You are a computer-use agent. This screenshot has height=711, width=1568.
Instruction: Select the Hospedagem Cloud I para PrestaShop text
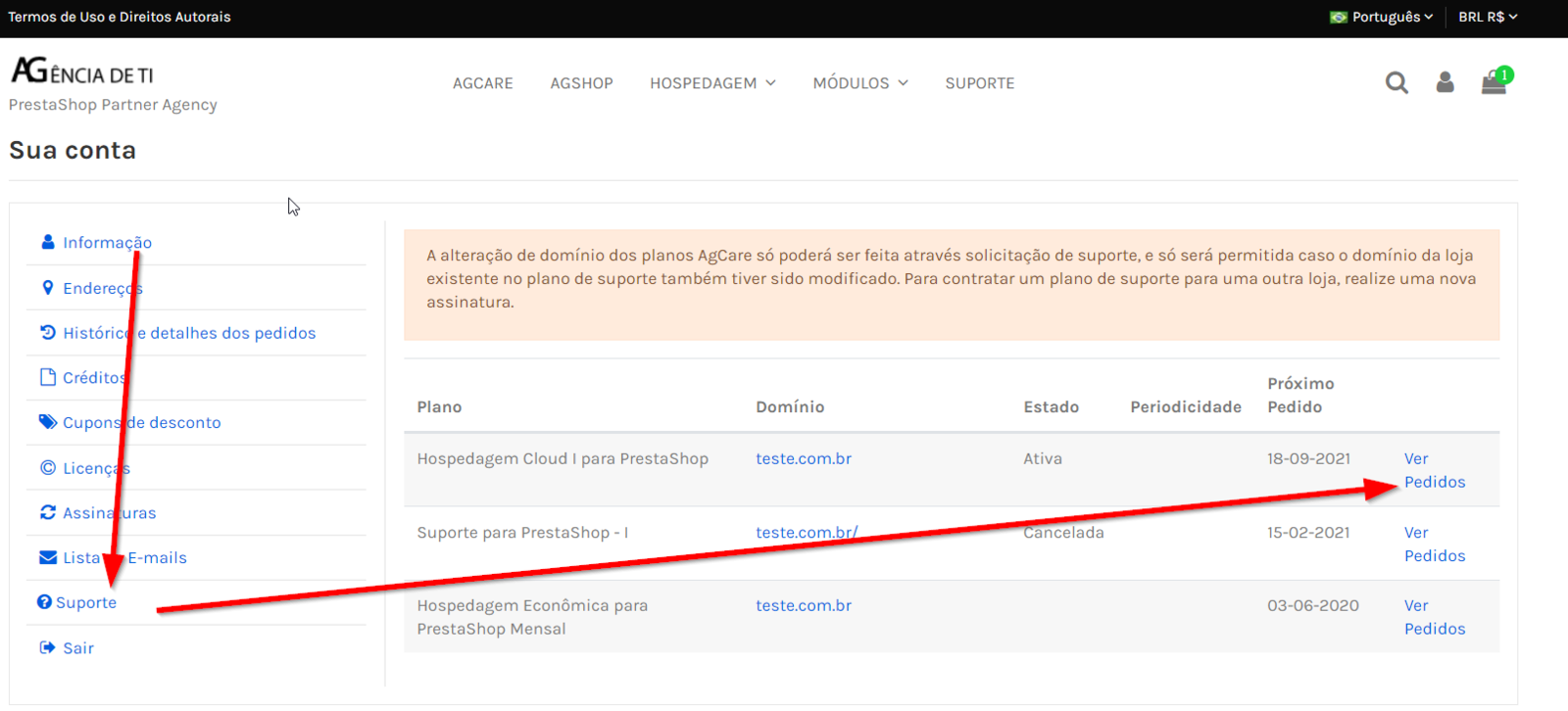(563, 458)
